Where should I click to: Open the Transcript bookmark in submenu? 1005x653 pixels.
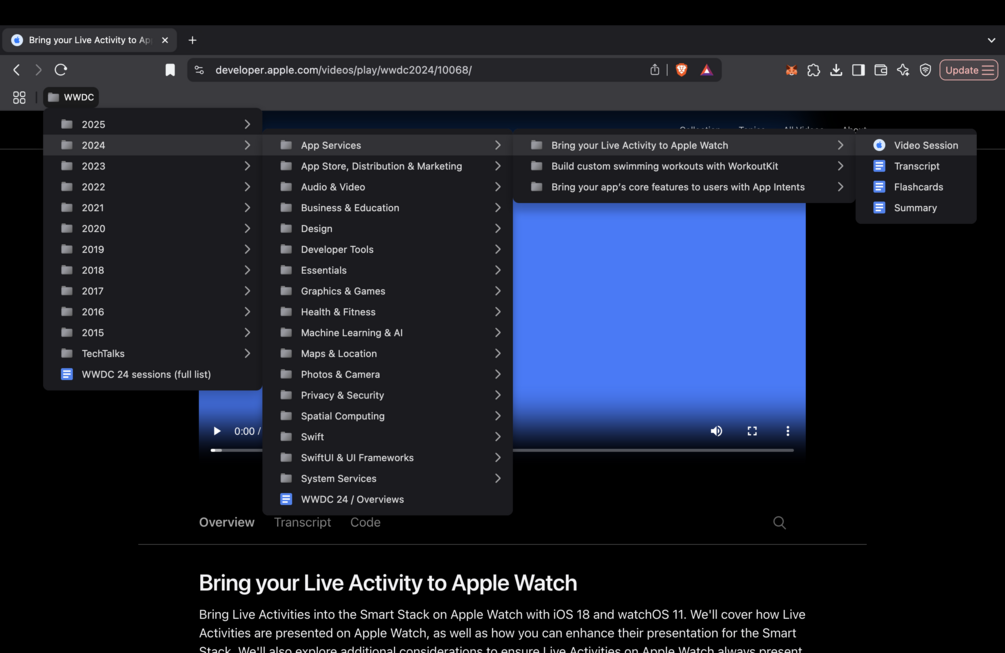(916, 166)
